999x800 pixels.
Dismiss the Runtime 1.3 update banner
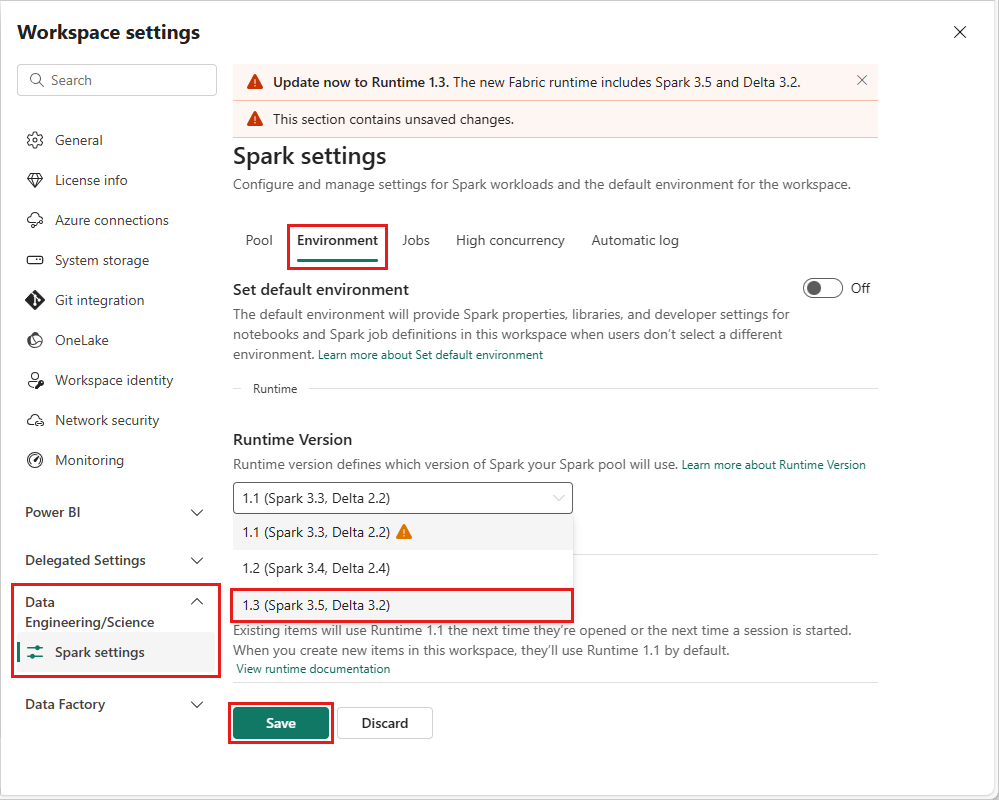[x=862, y=80]
